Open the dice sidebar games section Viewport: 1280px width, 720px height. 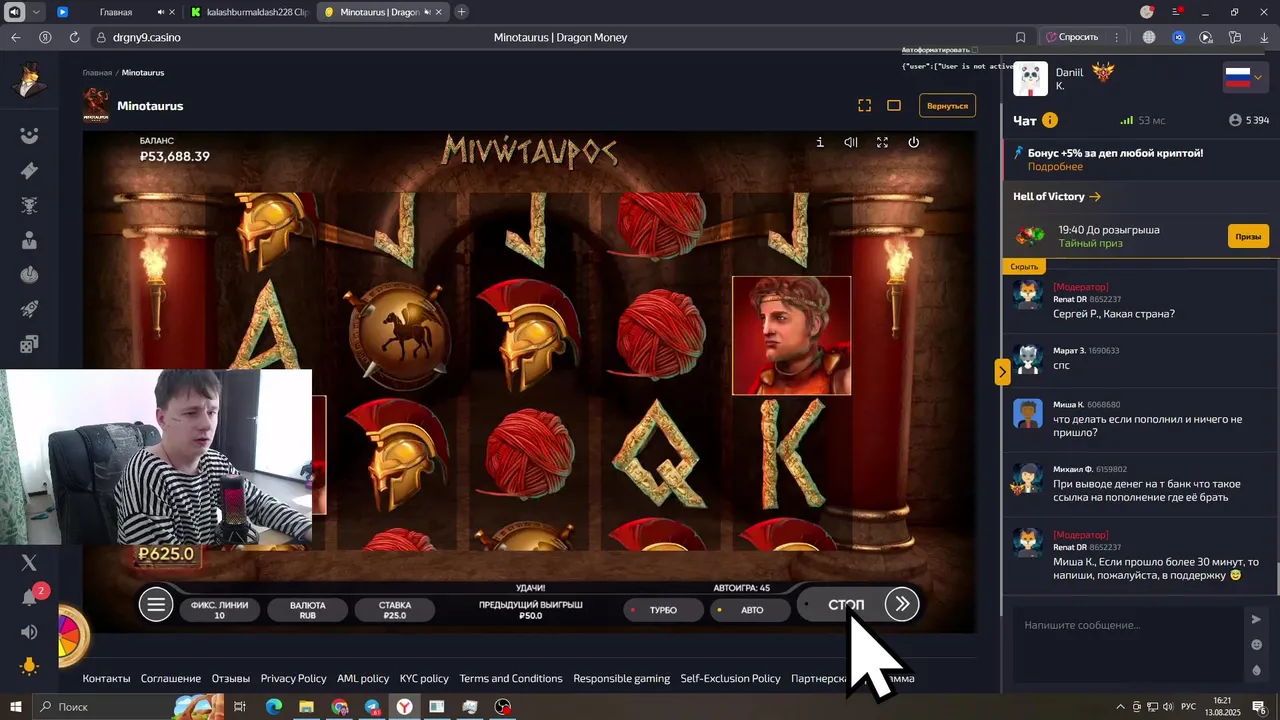(x=29, y=344)
